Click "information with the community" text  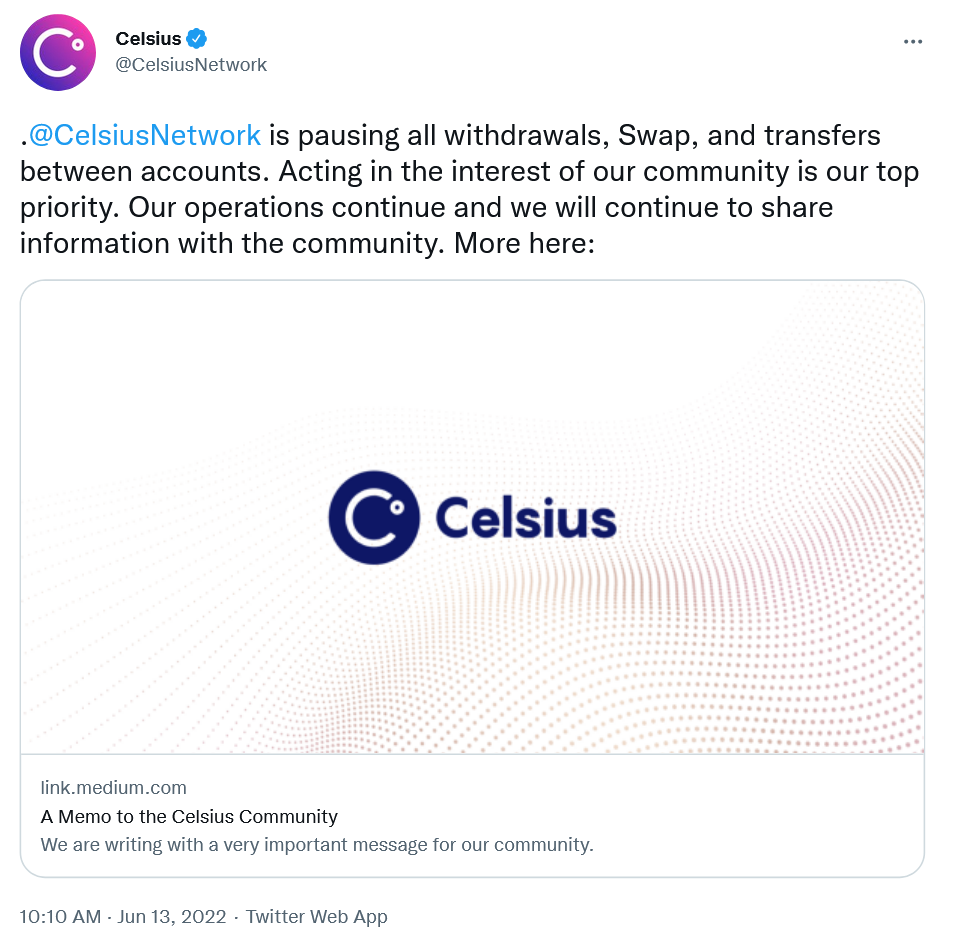point(230,243)
